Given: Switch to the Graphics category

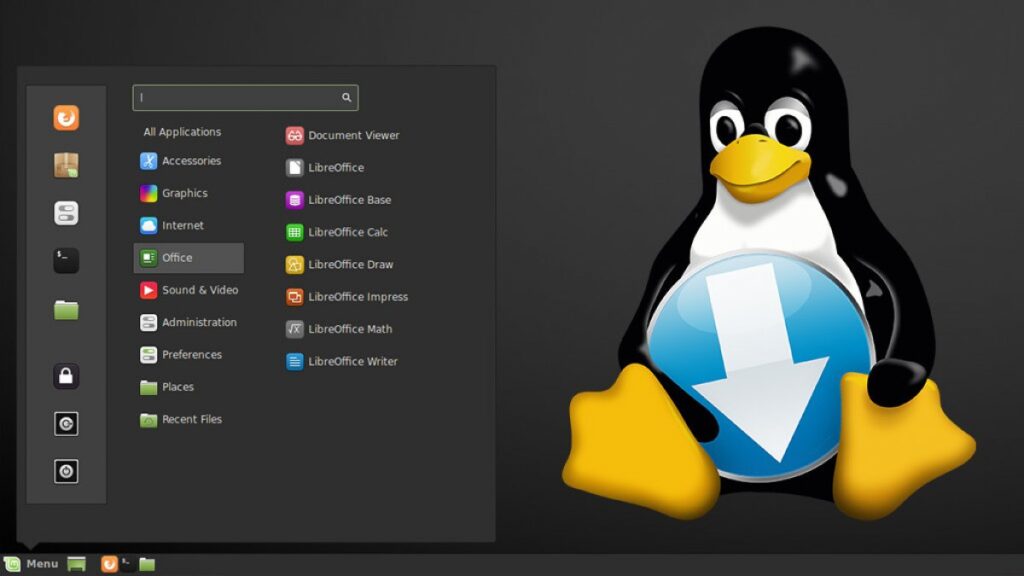Looking at the screenshot, I should click(x=183, y=193).
